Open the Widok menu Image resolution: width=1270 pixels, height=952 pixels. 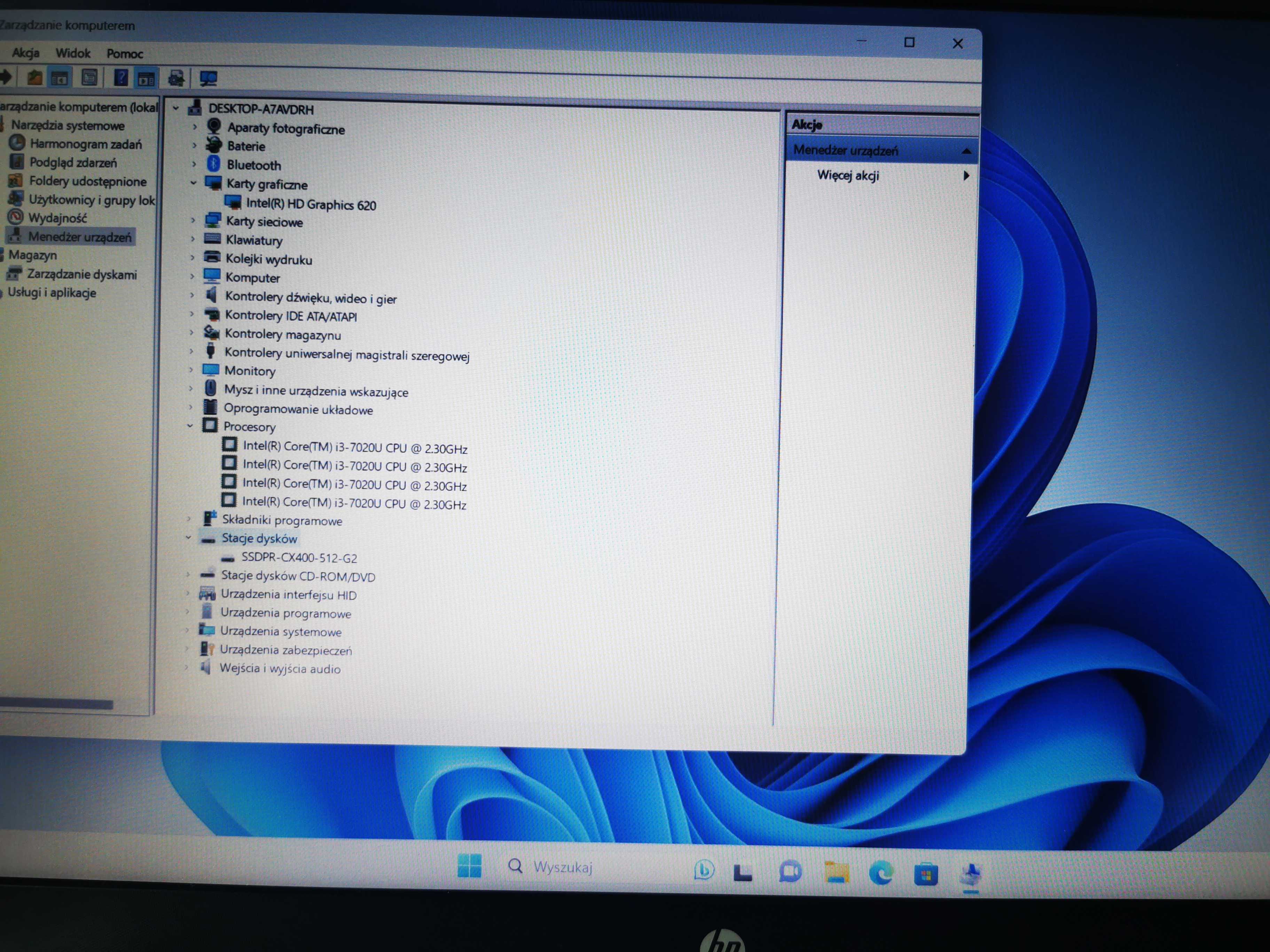point(73,53)
